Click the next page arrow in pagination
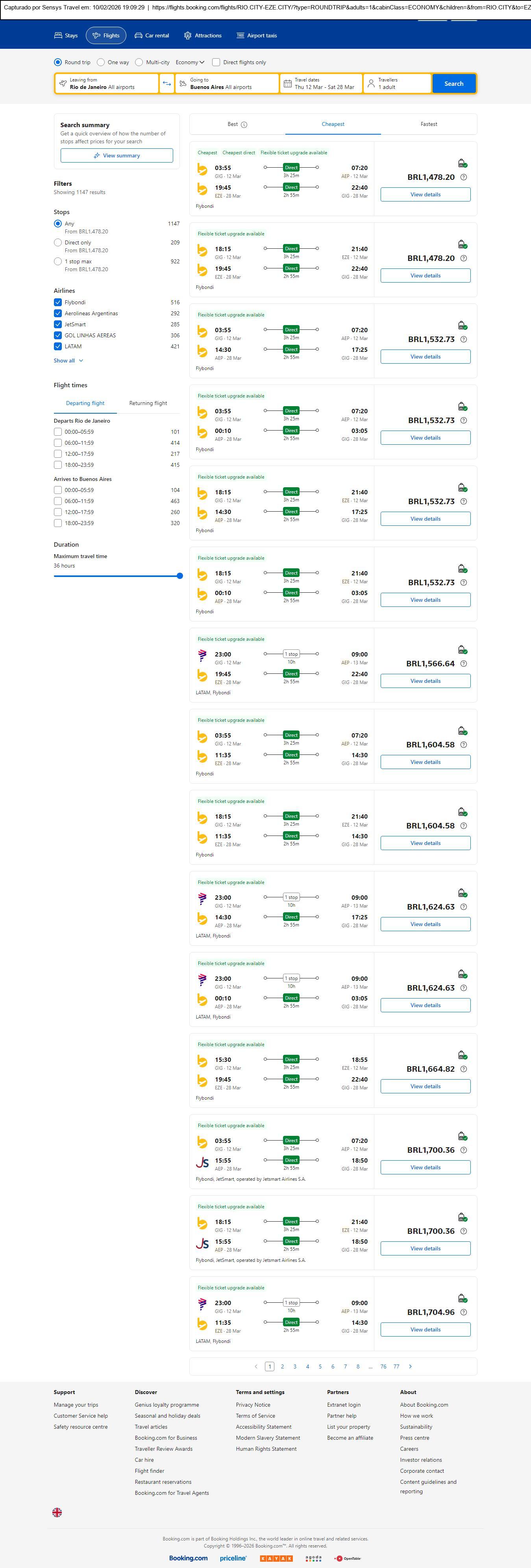The image size is (531, 1568). 410,1366
